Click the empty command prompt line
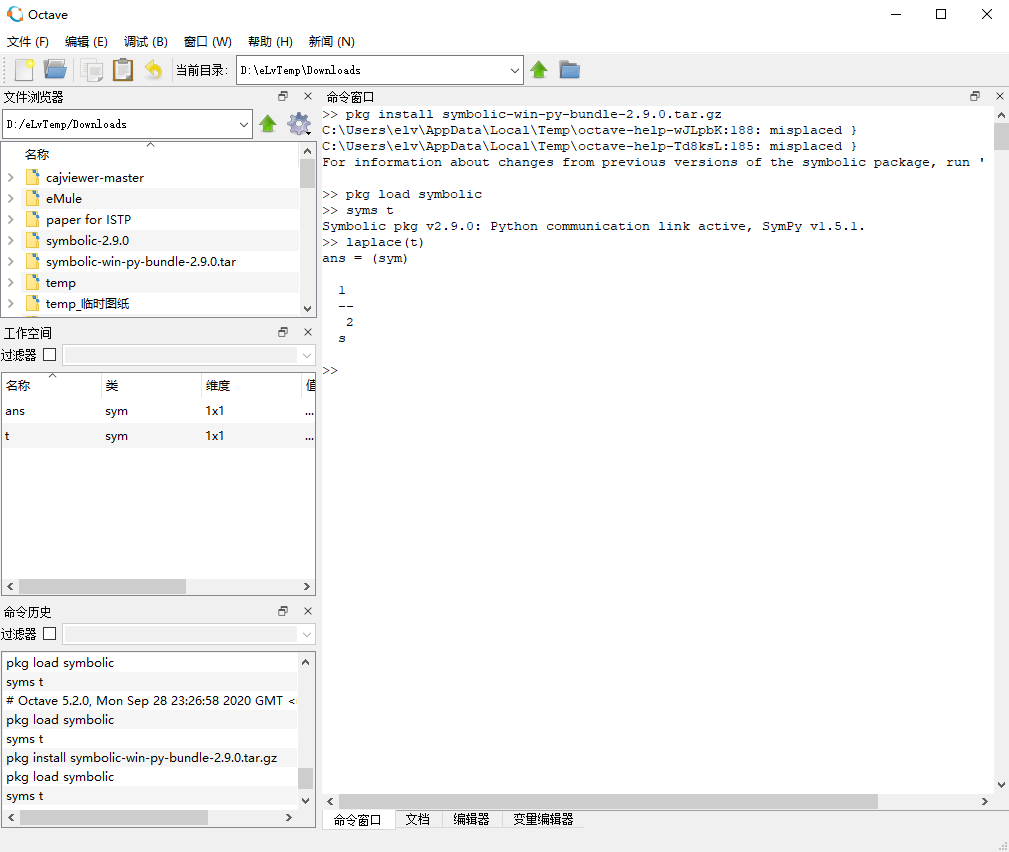The image size is (1009, 852). coord(656,370)
